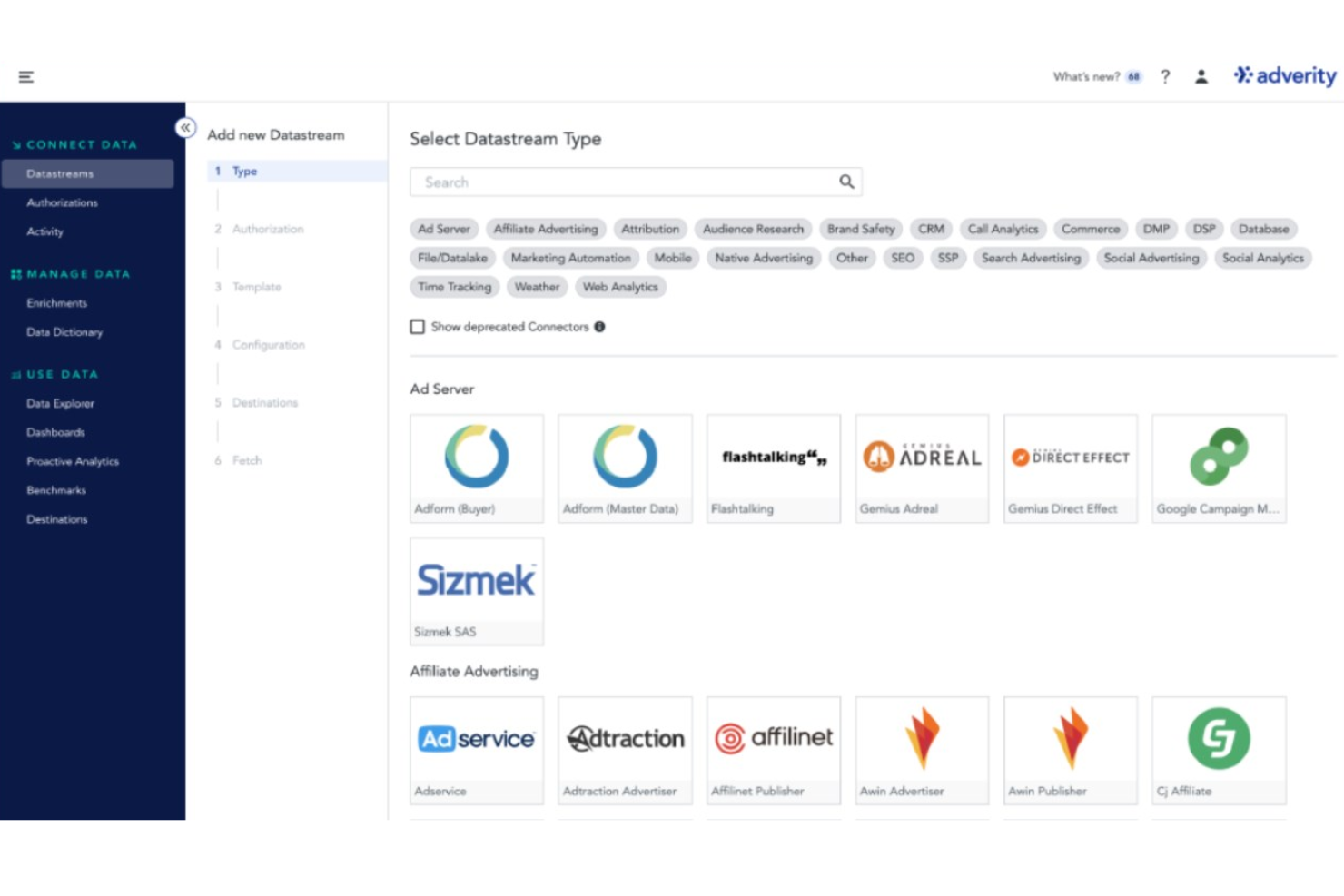Click the Adverity logo
The height and width of the screenshot is (896, 1344).
click(1285, 76)
